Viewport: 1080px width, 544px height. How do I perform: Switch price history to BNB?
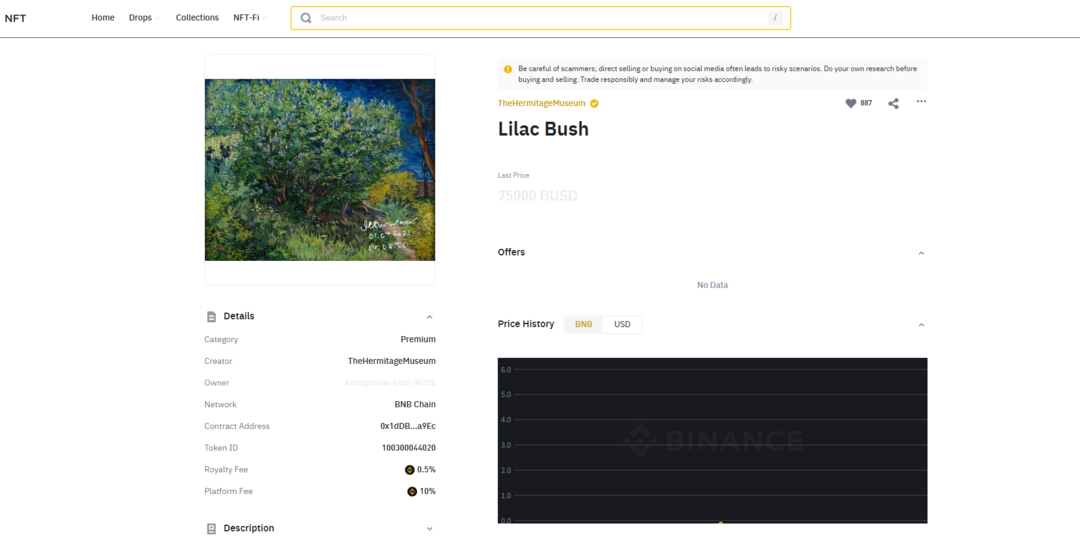[x=583, y=324]
